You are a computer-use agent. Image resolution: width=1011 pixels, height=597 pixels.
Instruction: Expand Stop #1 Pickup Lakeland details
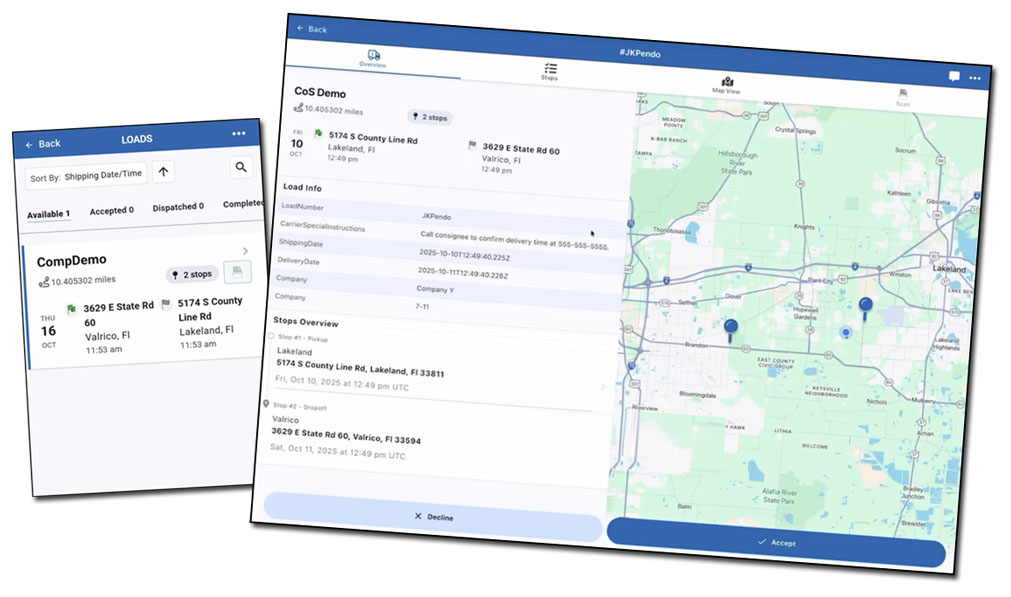point(602,386)
